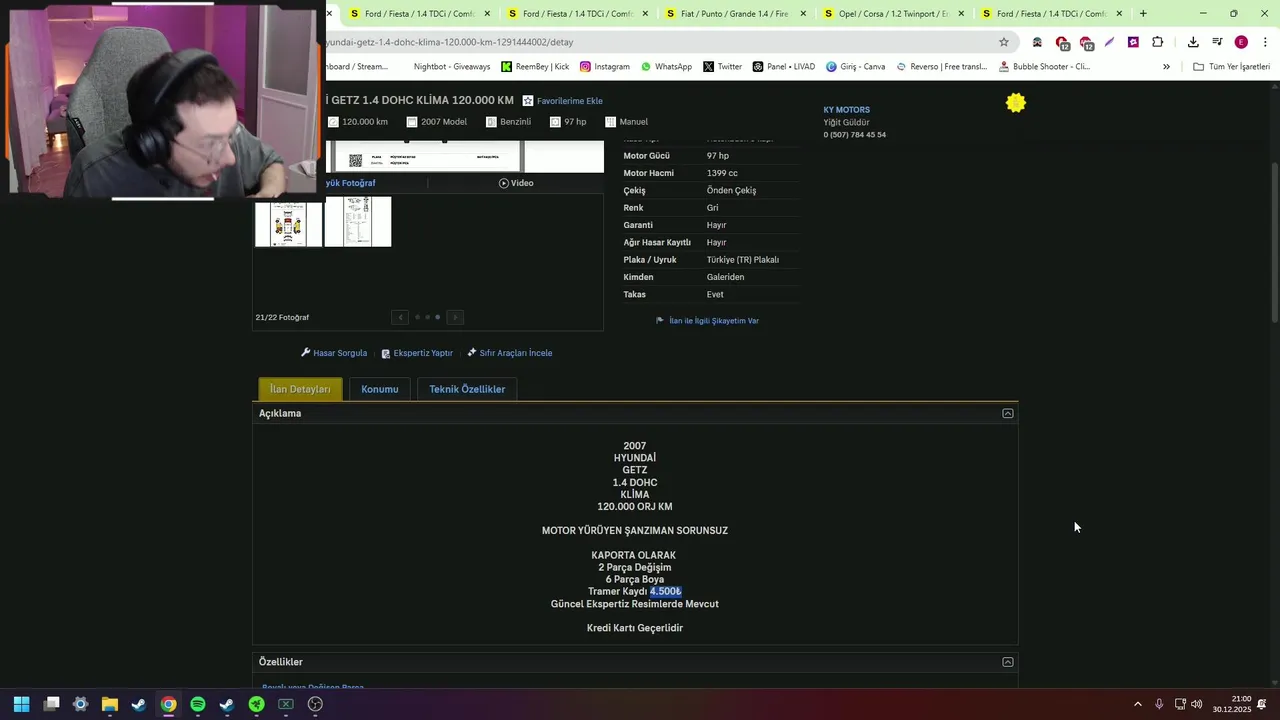
Task: Open the WhatsApp bookmark
Action: [x=666, y=67]
